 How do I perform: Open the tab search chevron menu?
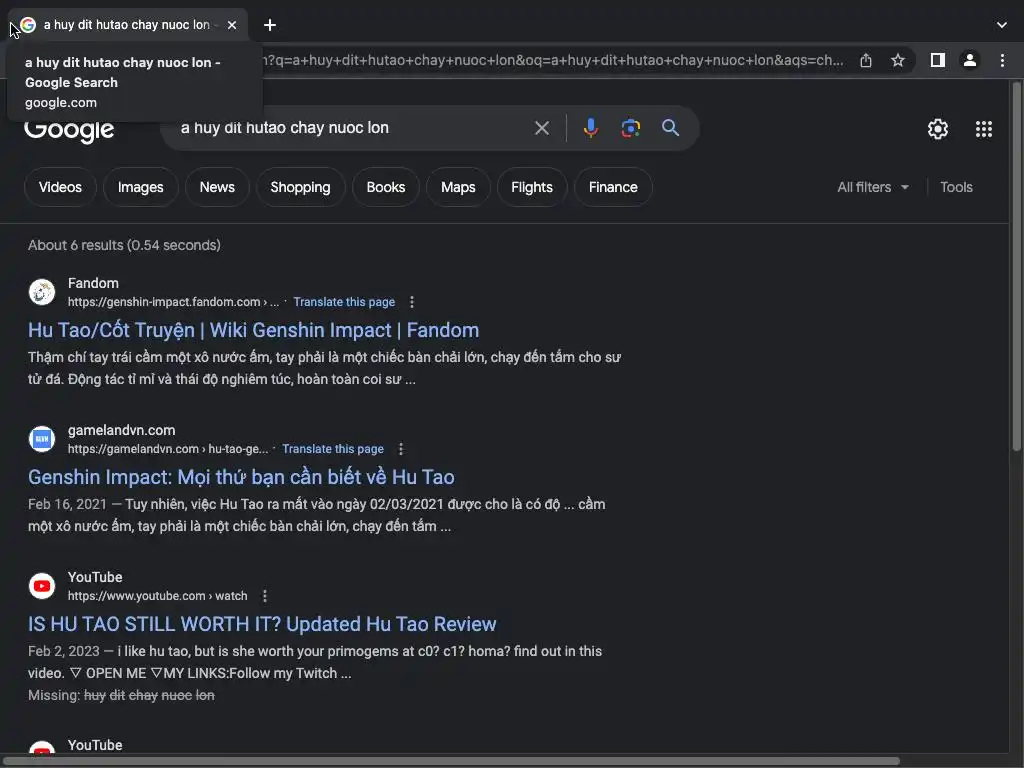(x=1002, y=25)
